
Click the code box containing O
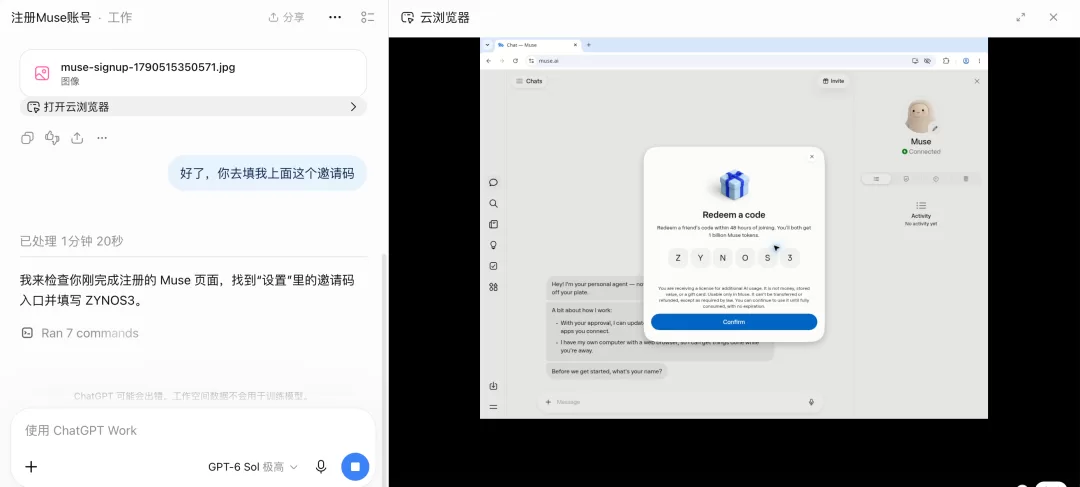[x=745, y=258]
